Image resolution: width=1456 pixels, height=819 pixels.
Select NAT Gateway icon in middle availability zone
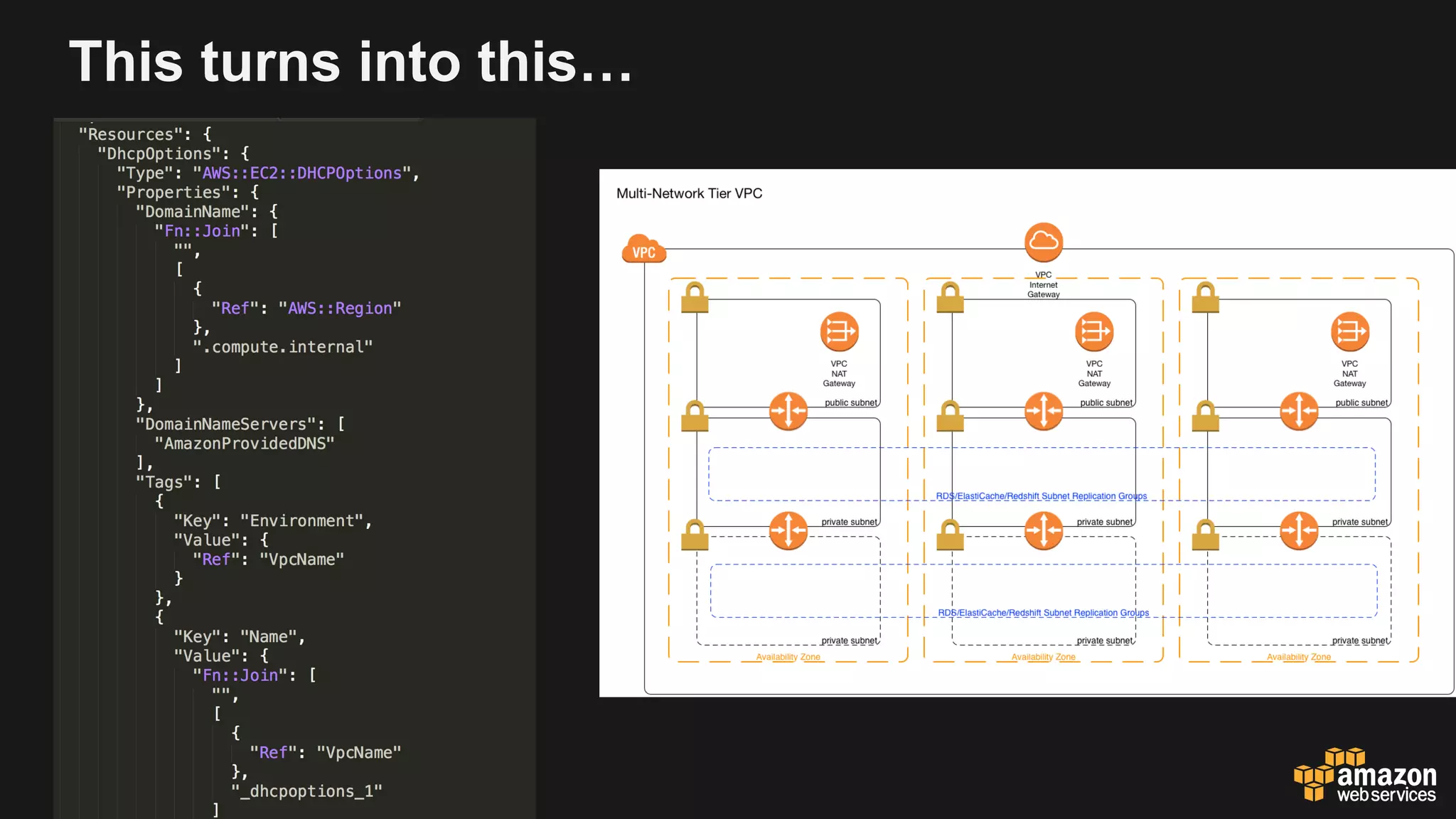pos(1094,332)
